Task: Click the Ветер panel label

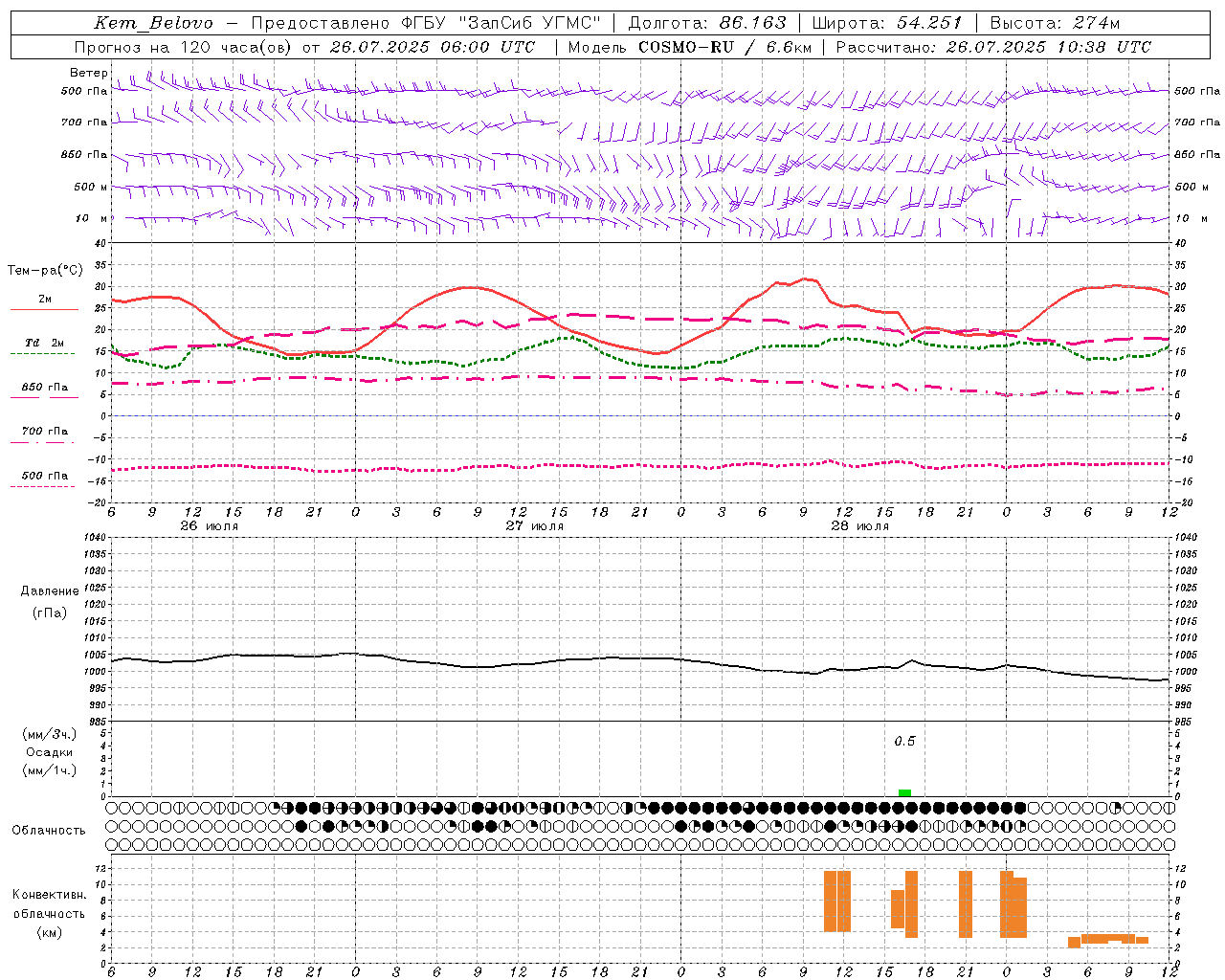Action: (88, 73)
